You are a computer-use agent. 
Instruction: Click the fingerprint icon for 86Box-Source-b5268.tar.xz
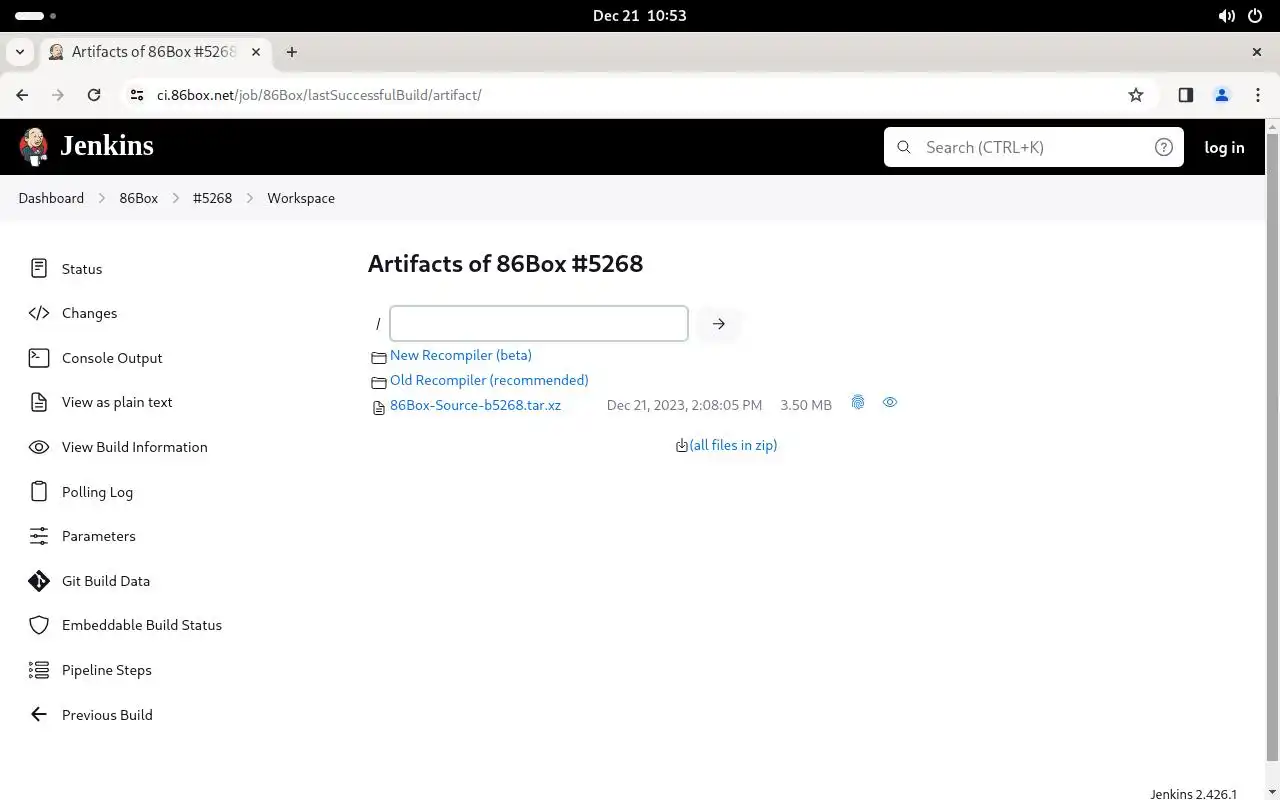click(858, 402)
